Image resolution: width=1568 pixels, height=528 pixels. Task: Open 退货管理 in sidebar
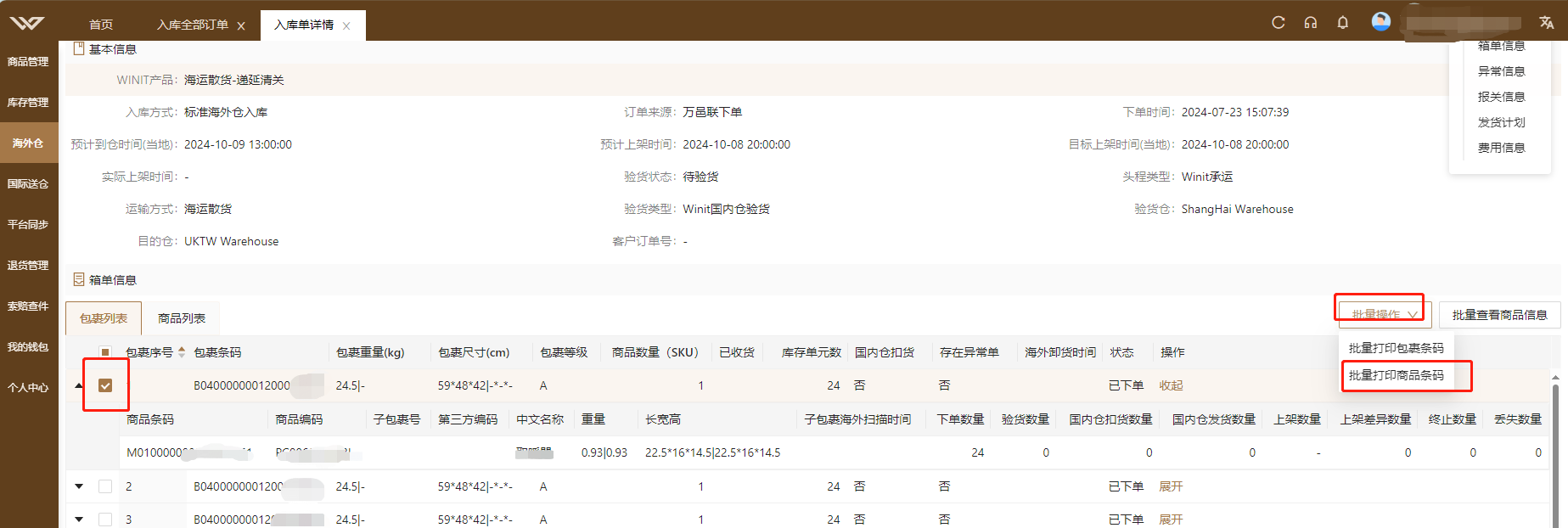point(28,266)
